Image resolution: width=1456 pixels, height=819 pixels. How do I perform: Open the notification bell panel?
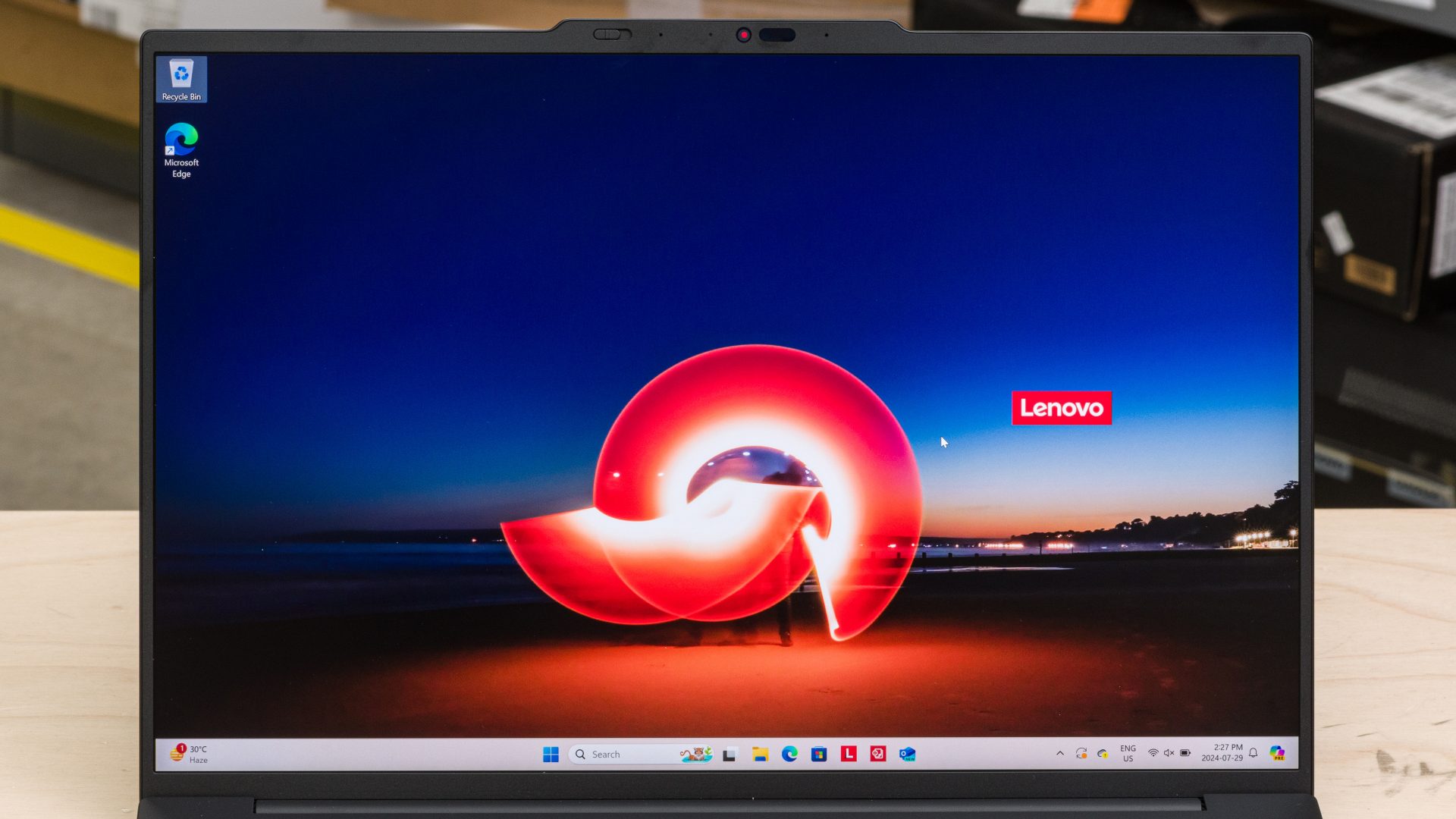[1254, 753]
